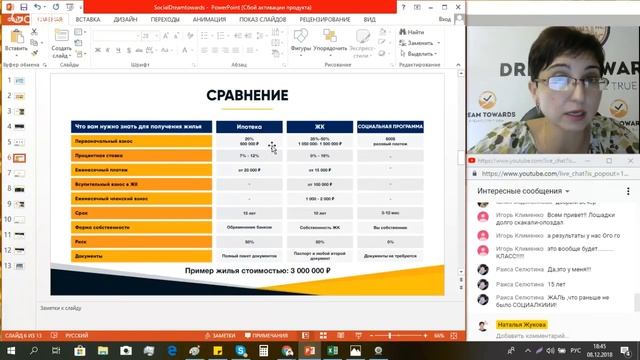Open Skype from the taskbar

[241, 350]
